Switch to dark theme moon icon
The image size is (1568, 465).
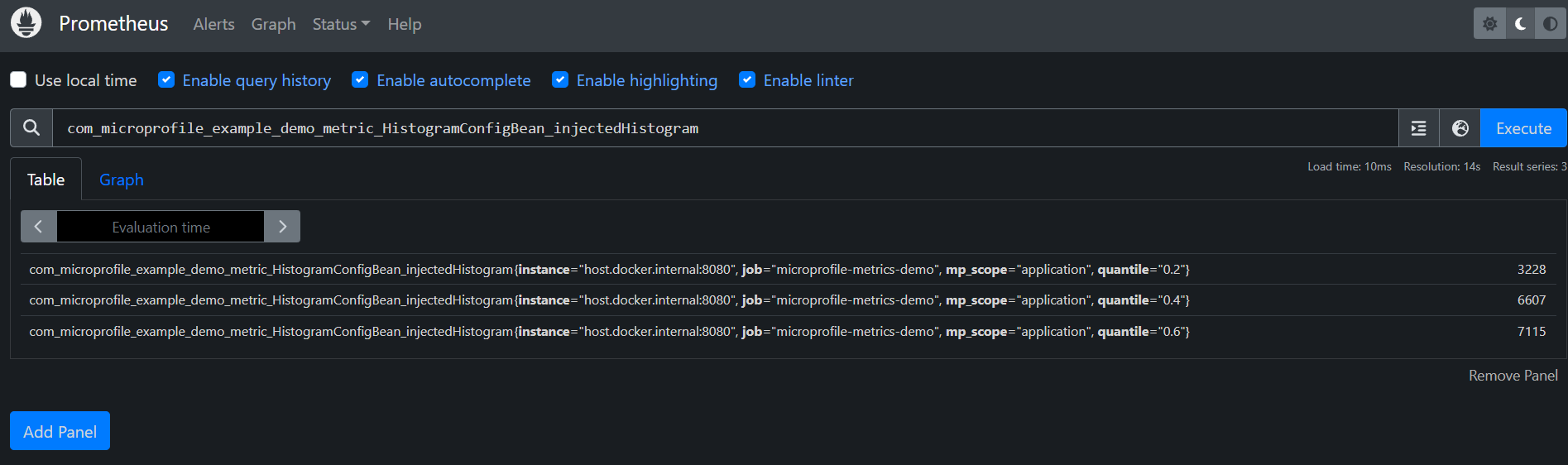click(x=1520, y=24)
